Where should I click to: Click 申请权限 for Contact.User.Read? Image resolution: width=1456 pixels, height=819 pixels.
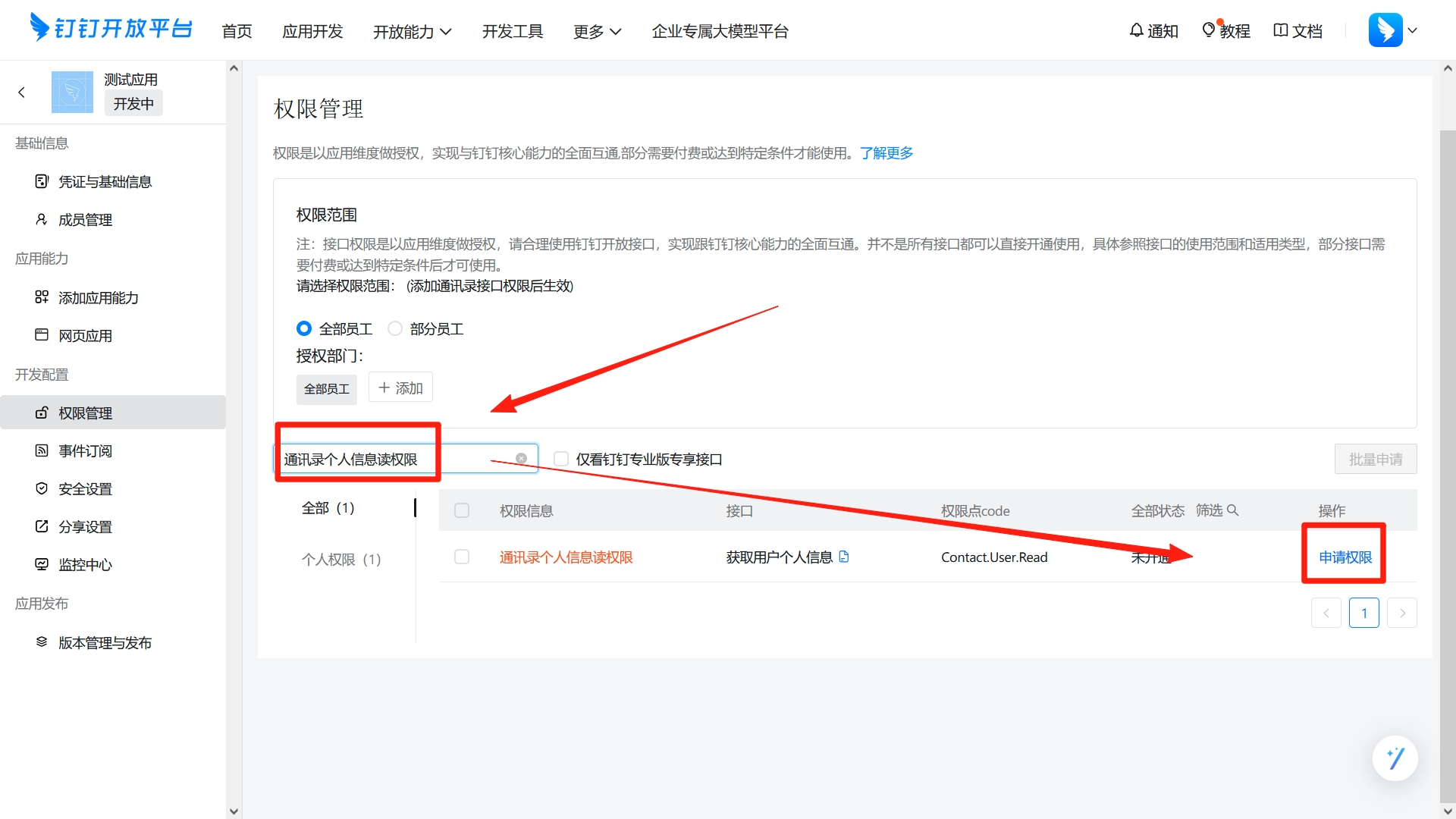click(x=1345, y=557)
